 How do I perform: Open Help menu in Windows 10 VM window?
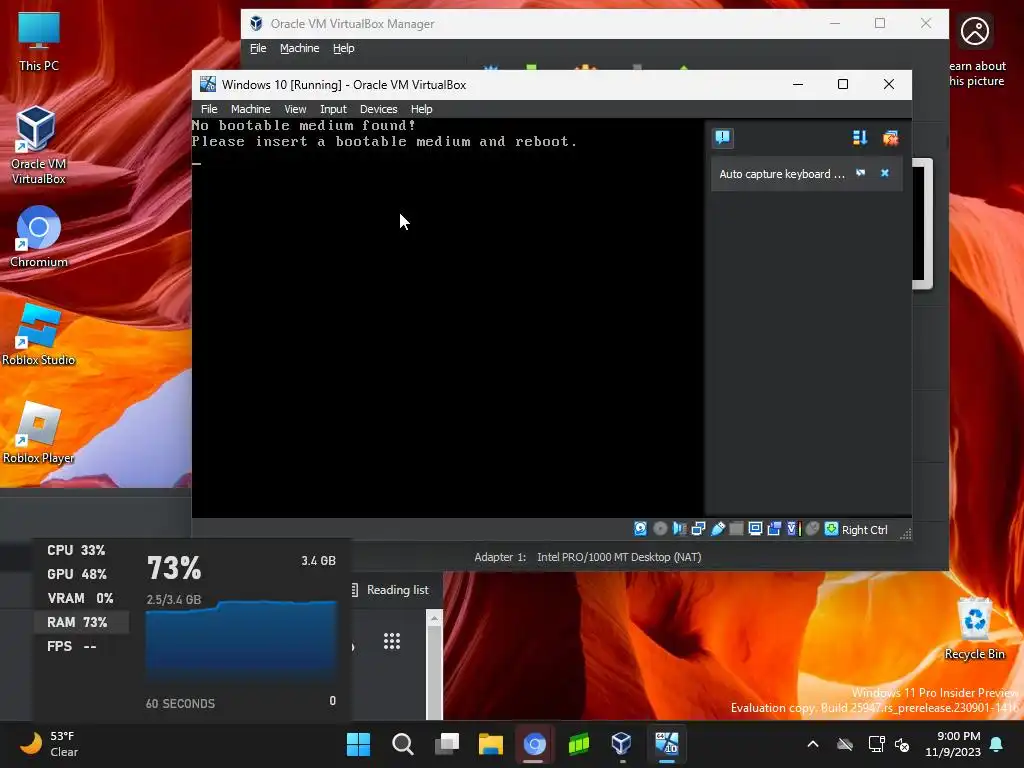[421, 109]
